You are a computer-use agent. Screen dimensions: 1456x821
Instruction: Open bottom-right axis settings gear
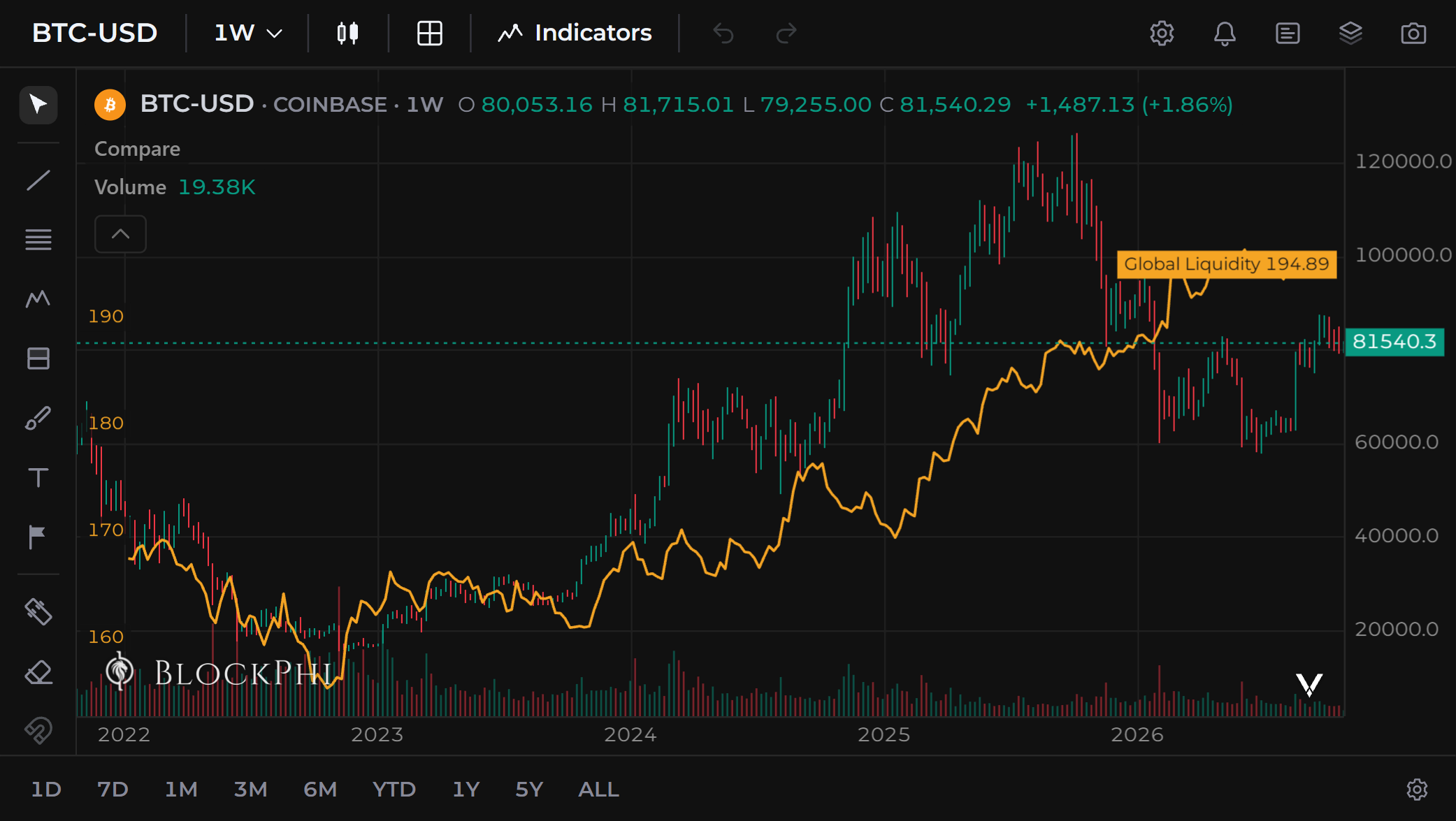click(1417, 790)
